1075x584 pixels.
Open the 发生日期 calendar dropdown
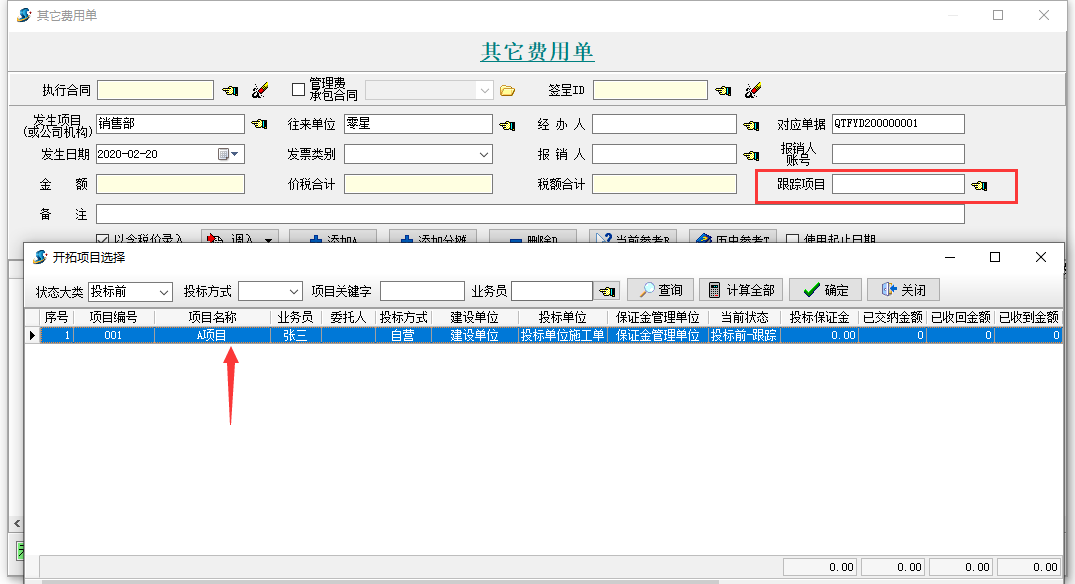(234, 154)
